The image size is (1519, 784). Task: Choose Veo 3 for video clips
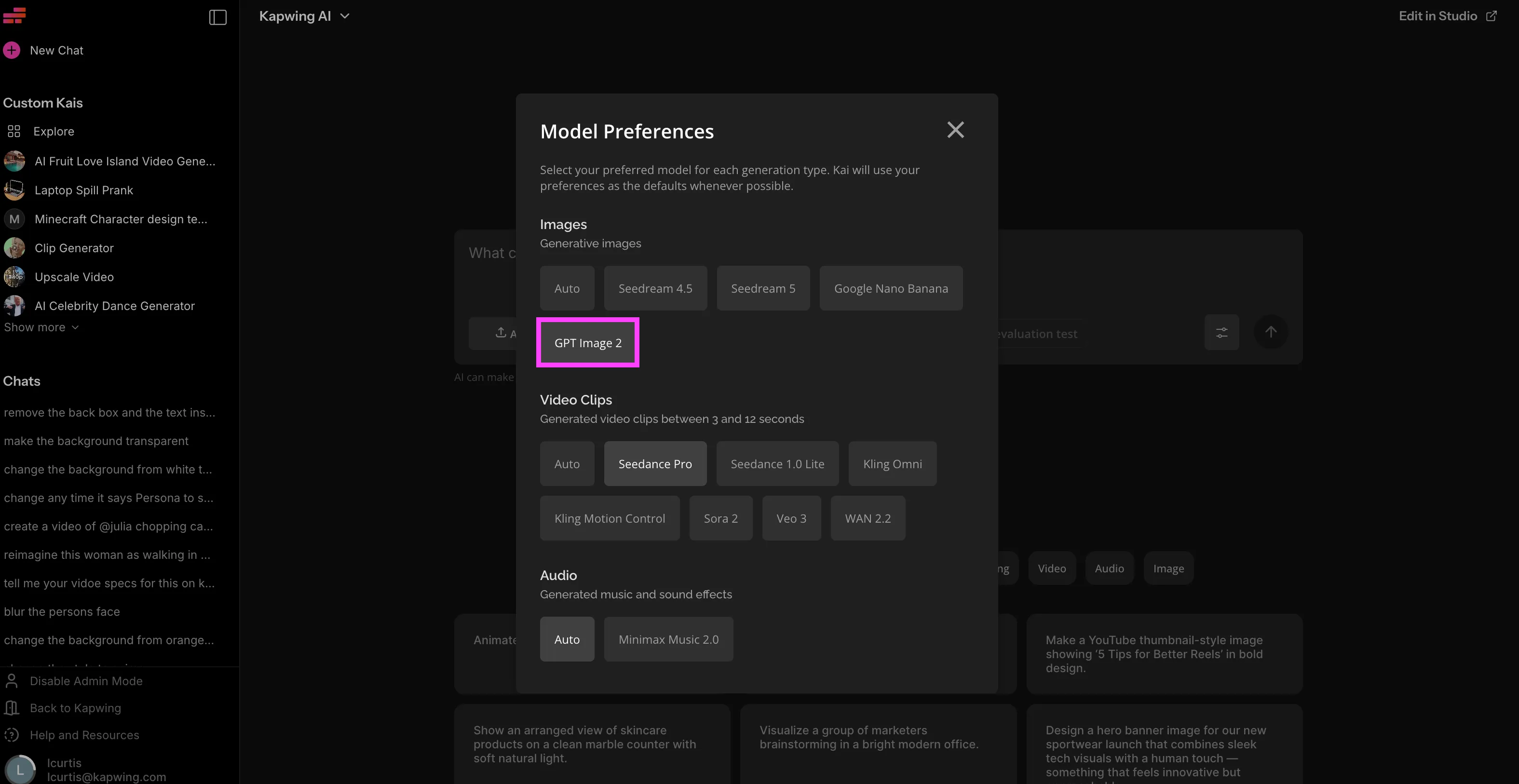pos(791,518)
